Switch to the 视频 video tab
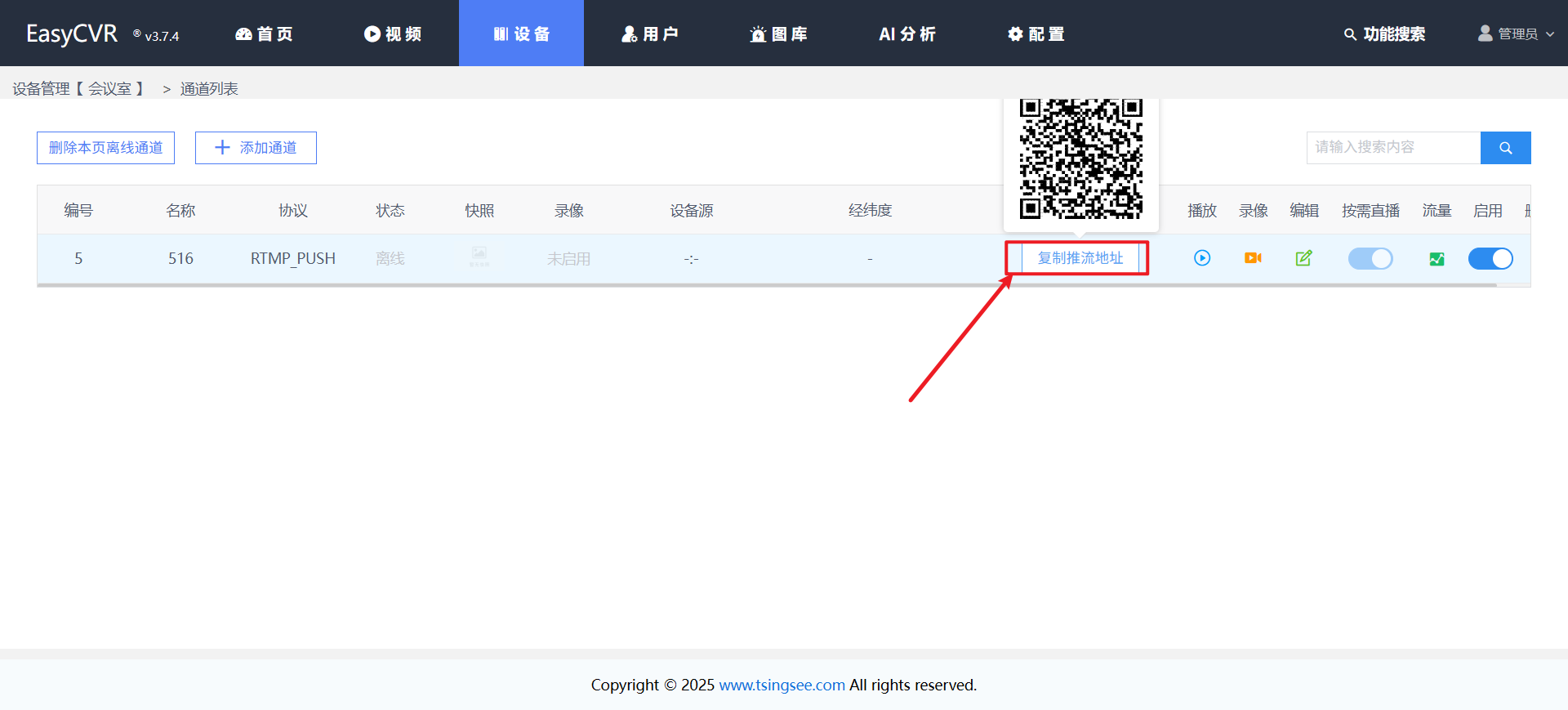 tap(393, 33)
